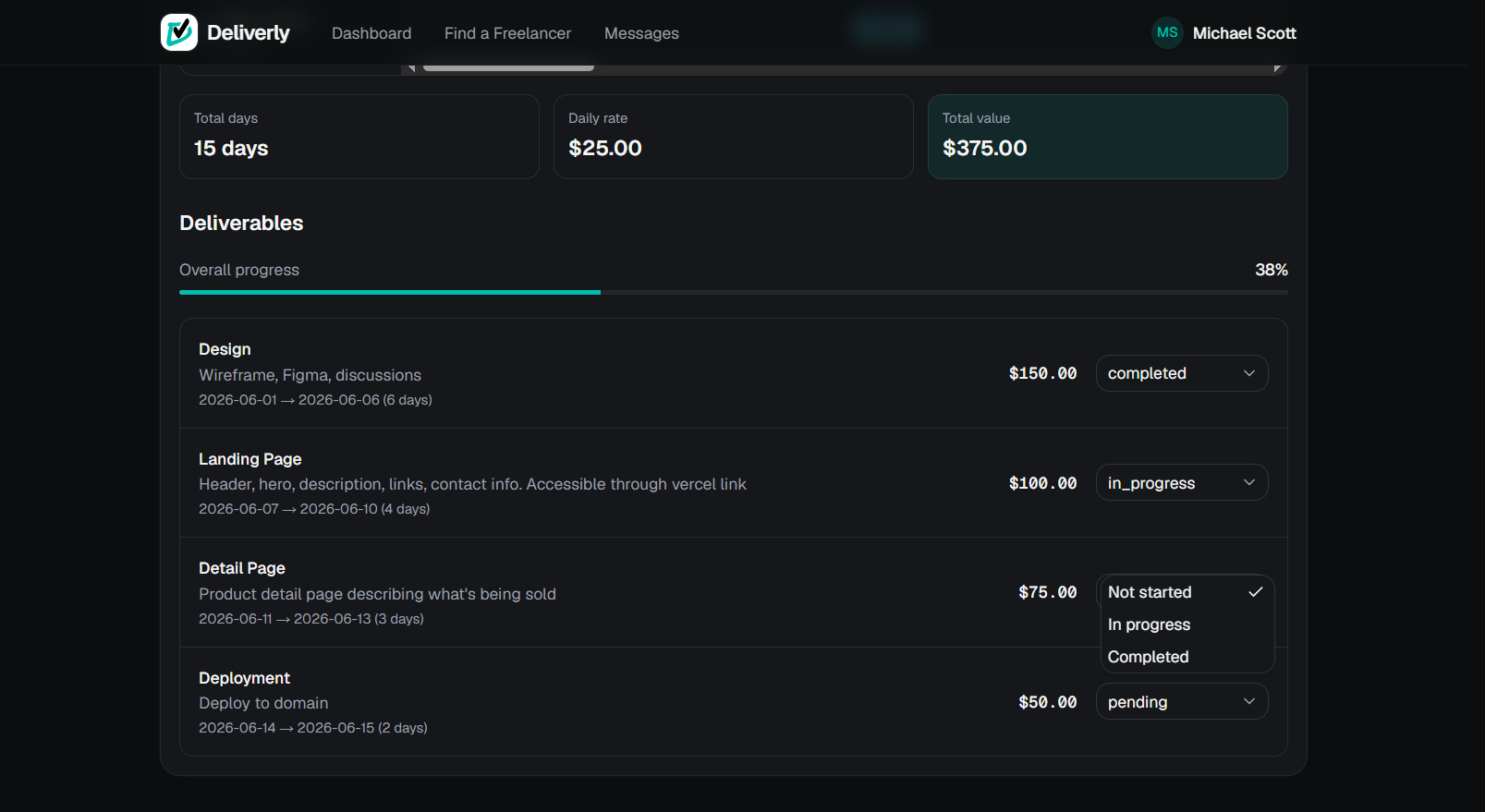The width and height of the screenshot is (1485, 812).
Task: Click the chevron on Landing Page status dropdown
Action: 1249,482
